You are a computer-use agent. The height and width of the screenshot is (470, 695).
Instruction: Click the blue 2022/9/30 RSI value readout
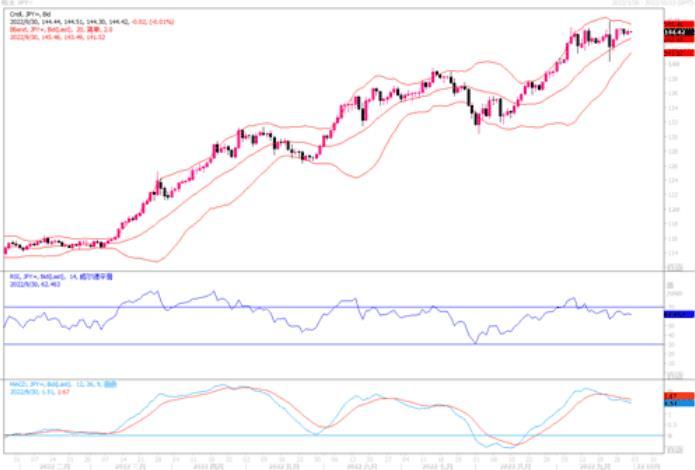pyautogui.click(x=35, y=284)
